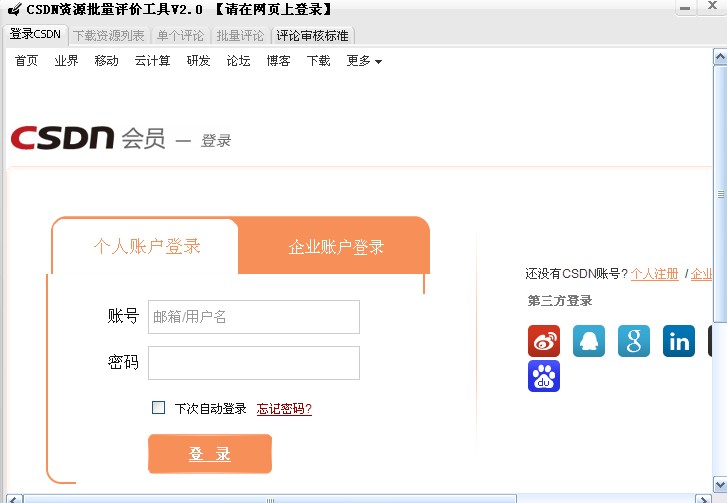
Task: Select the 个人账户登录 tab
Action: point(147,246)
